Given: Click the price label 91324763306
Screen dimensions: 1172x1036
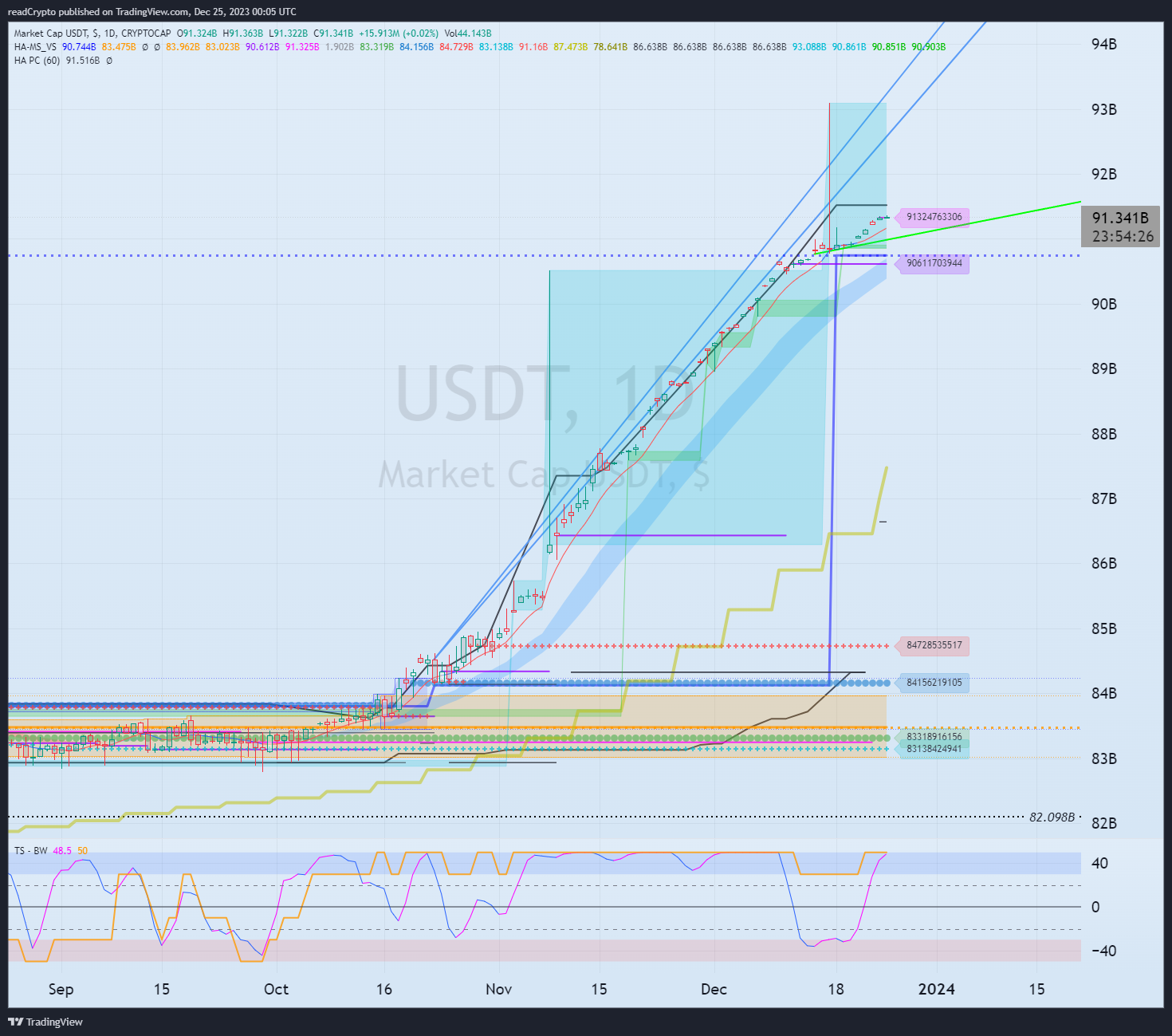Looking at the screenshot, I should tap(934, 217).
